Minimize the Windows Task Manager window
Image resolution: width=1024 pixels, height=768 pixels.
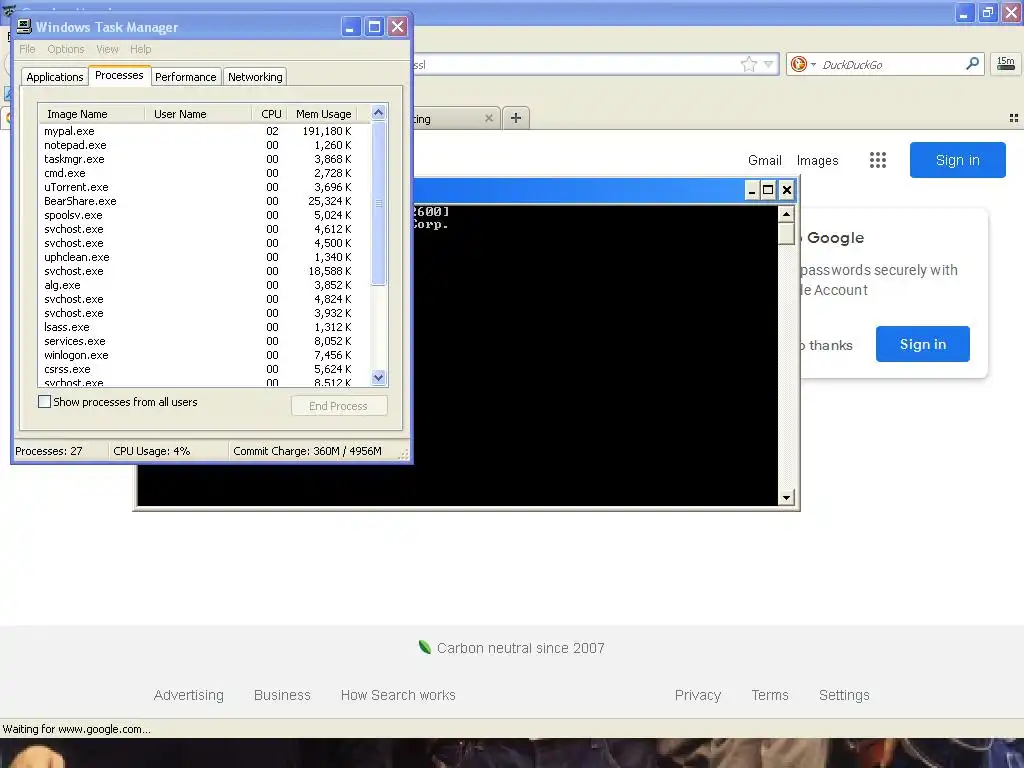click(x=351, y=27)
